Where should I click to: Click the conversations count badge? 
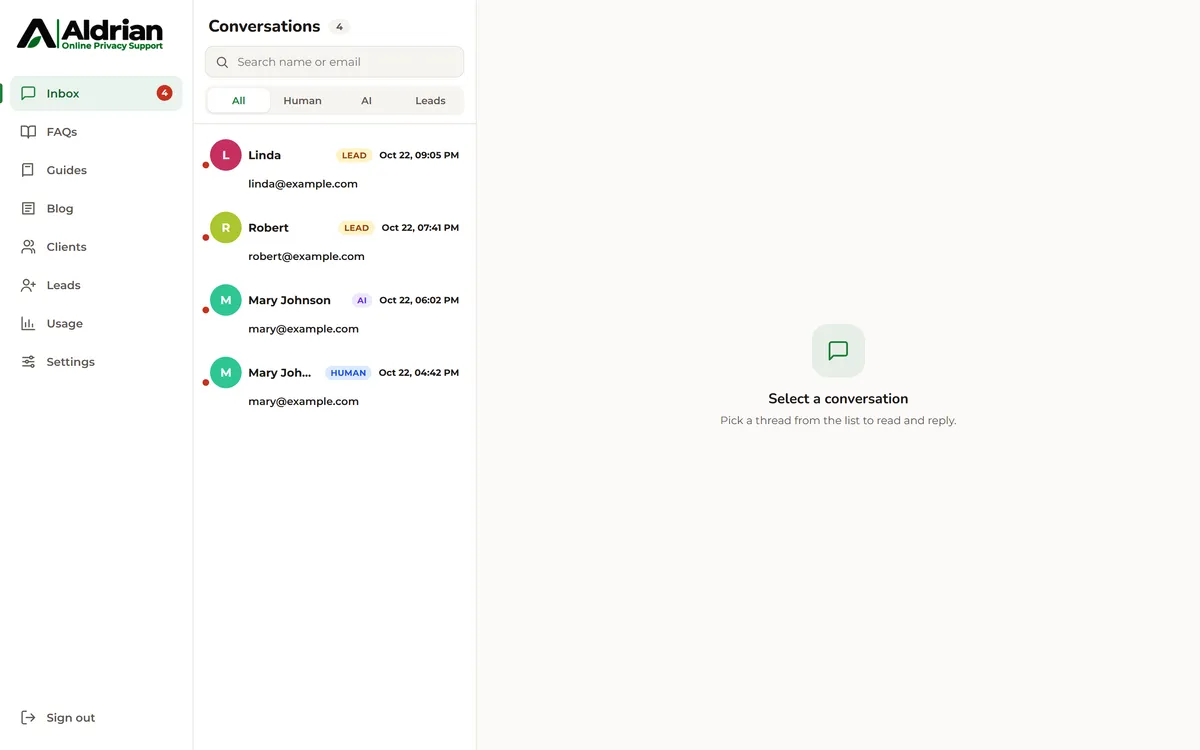coord(339,27)
